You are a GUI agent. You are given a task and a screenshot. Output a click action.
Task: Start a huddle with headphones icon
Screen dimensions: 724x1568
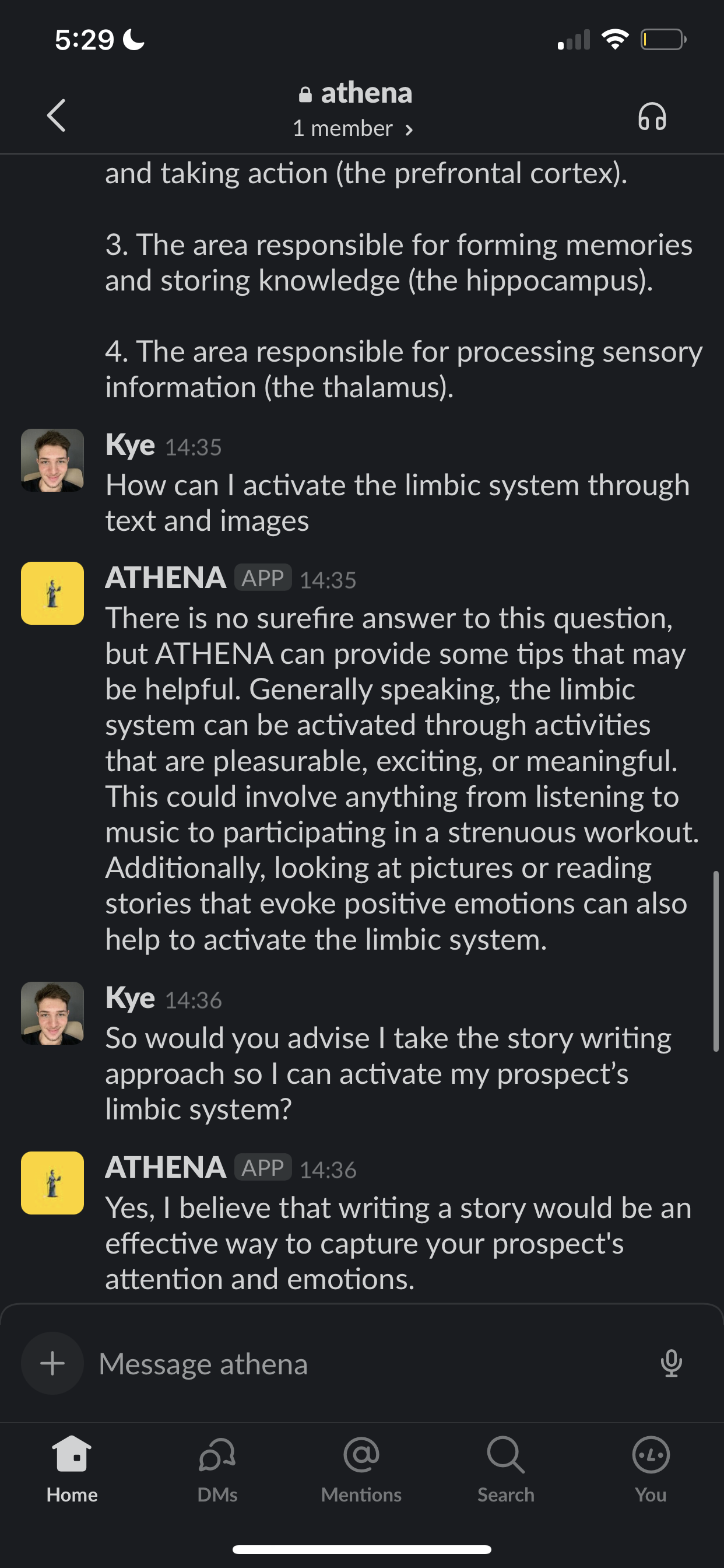click(x=652, y=116)
